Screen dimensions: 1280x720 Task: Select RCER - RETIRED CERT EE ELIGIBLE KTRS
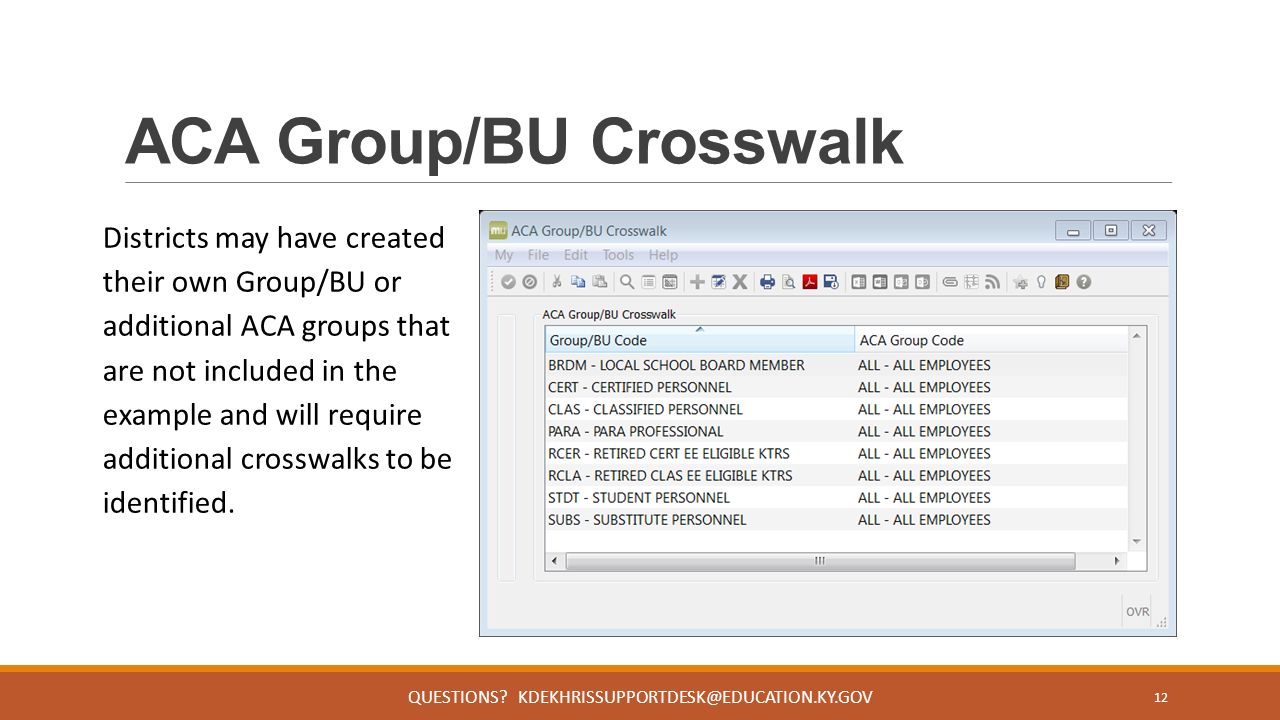coord(836,453)
